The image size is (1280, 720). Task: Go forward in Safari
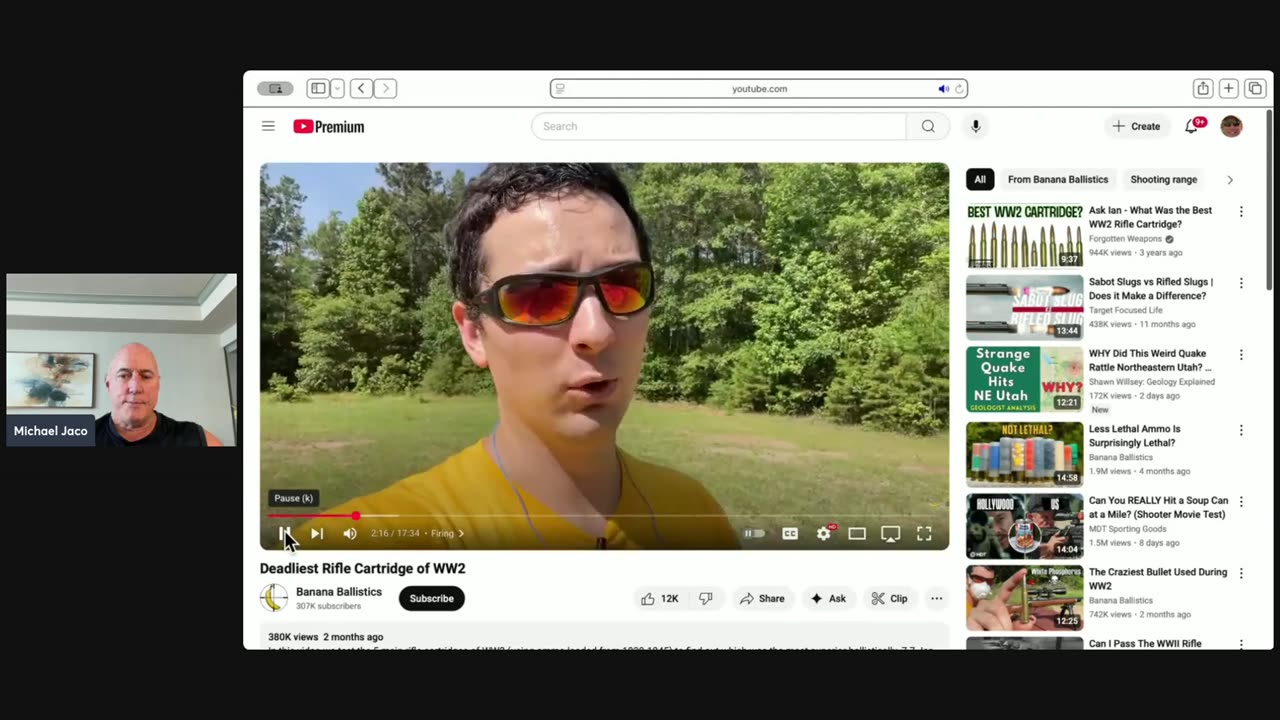(385, 89)
